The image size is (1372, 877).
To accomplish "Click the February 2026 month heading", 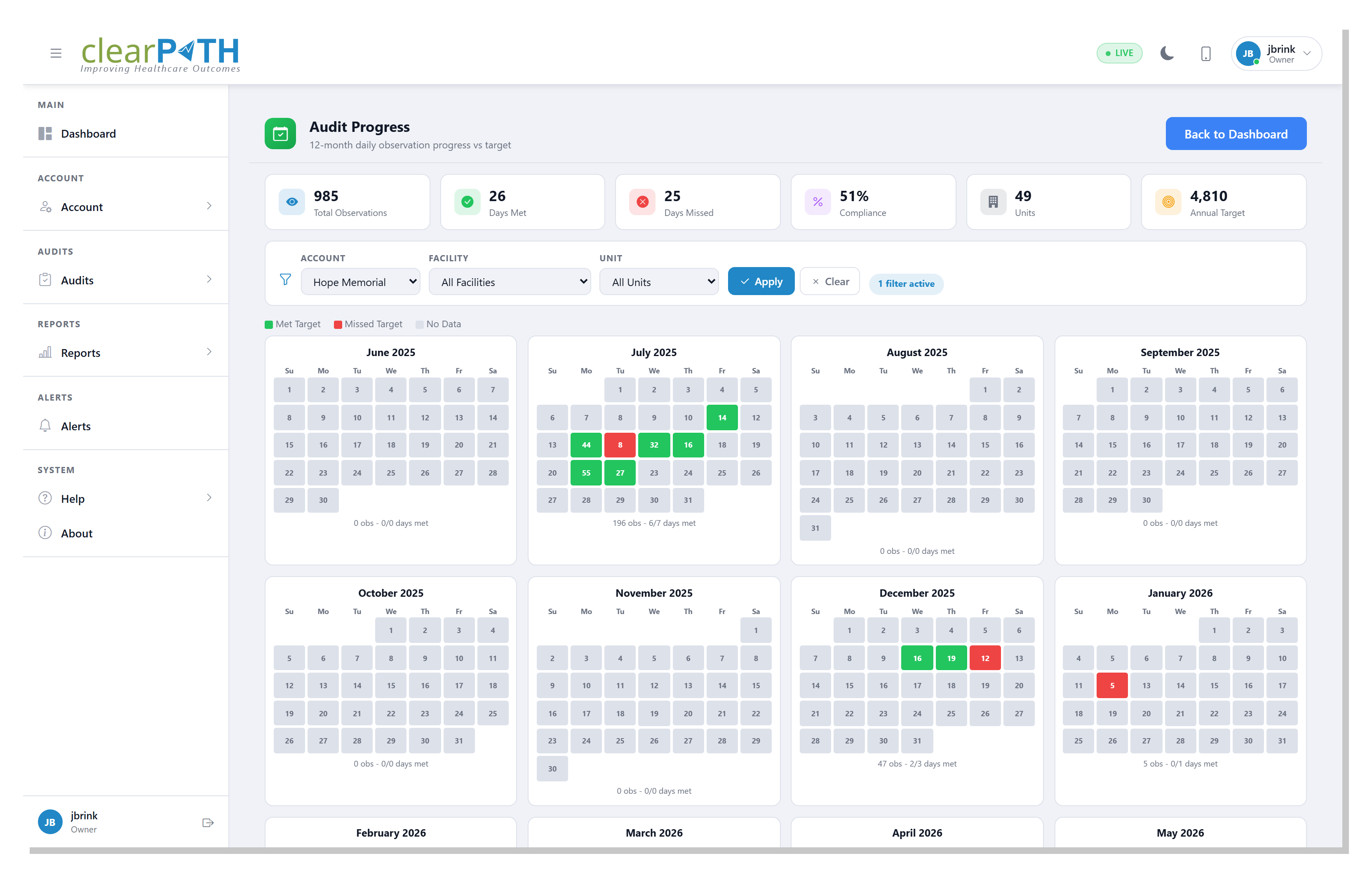I will 391,832.
